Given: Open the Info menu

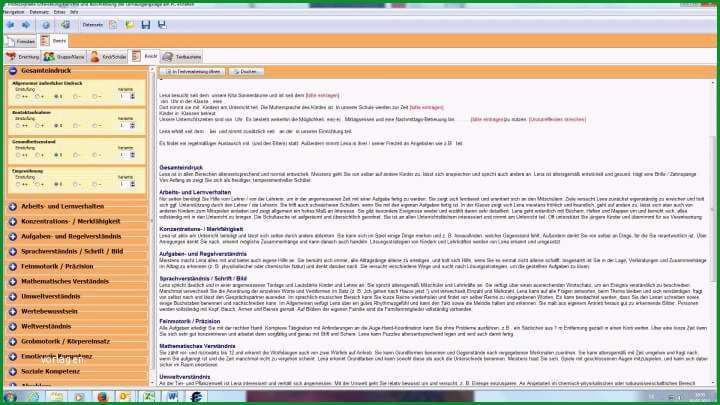Looking at the screenshot, I should [x=74, y=12].
